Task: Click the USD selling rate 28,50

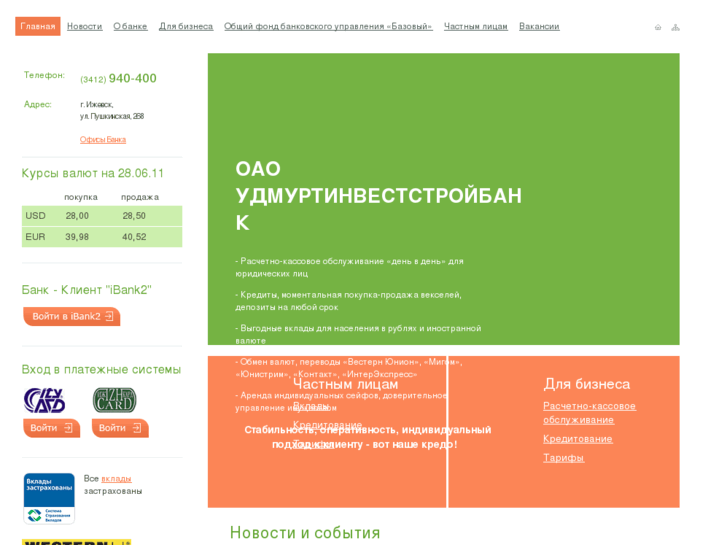Action: [x=134, y=216]
